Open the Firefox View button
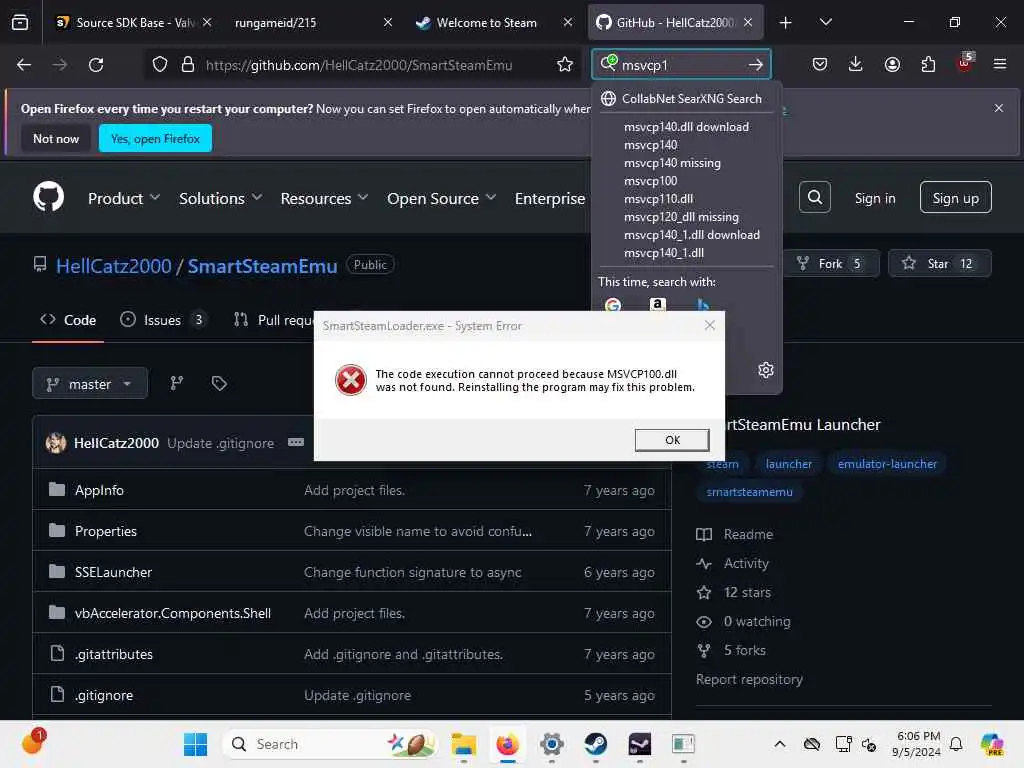Screen dimensions: 1024x768 tap(20, 22)
